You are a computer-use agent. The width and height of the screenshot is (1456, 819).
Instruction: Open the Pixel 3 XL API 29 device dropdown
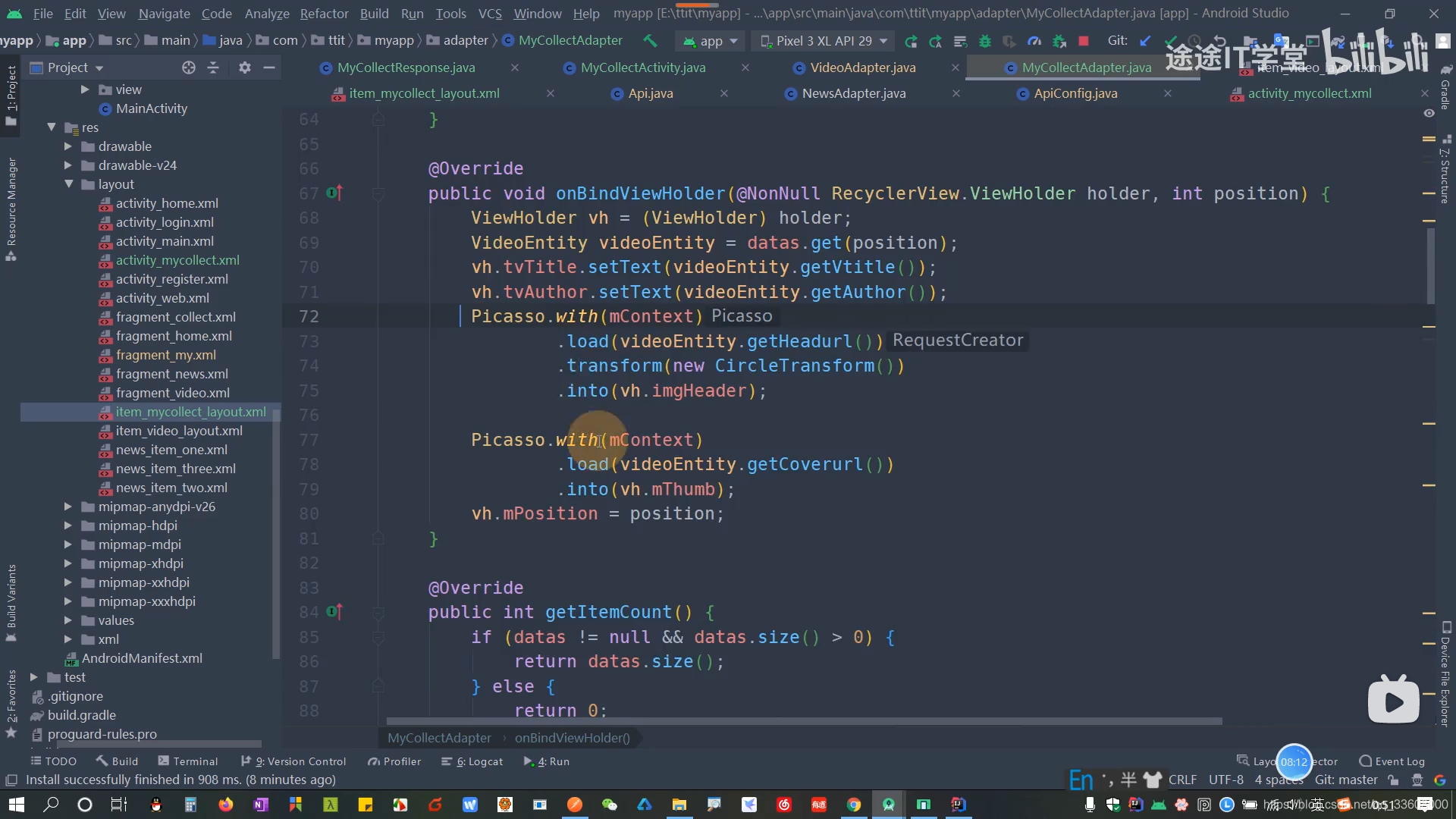(x=824, y=41)
